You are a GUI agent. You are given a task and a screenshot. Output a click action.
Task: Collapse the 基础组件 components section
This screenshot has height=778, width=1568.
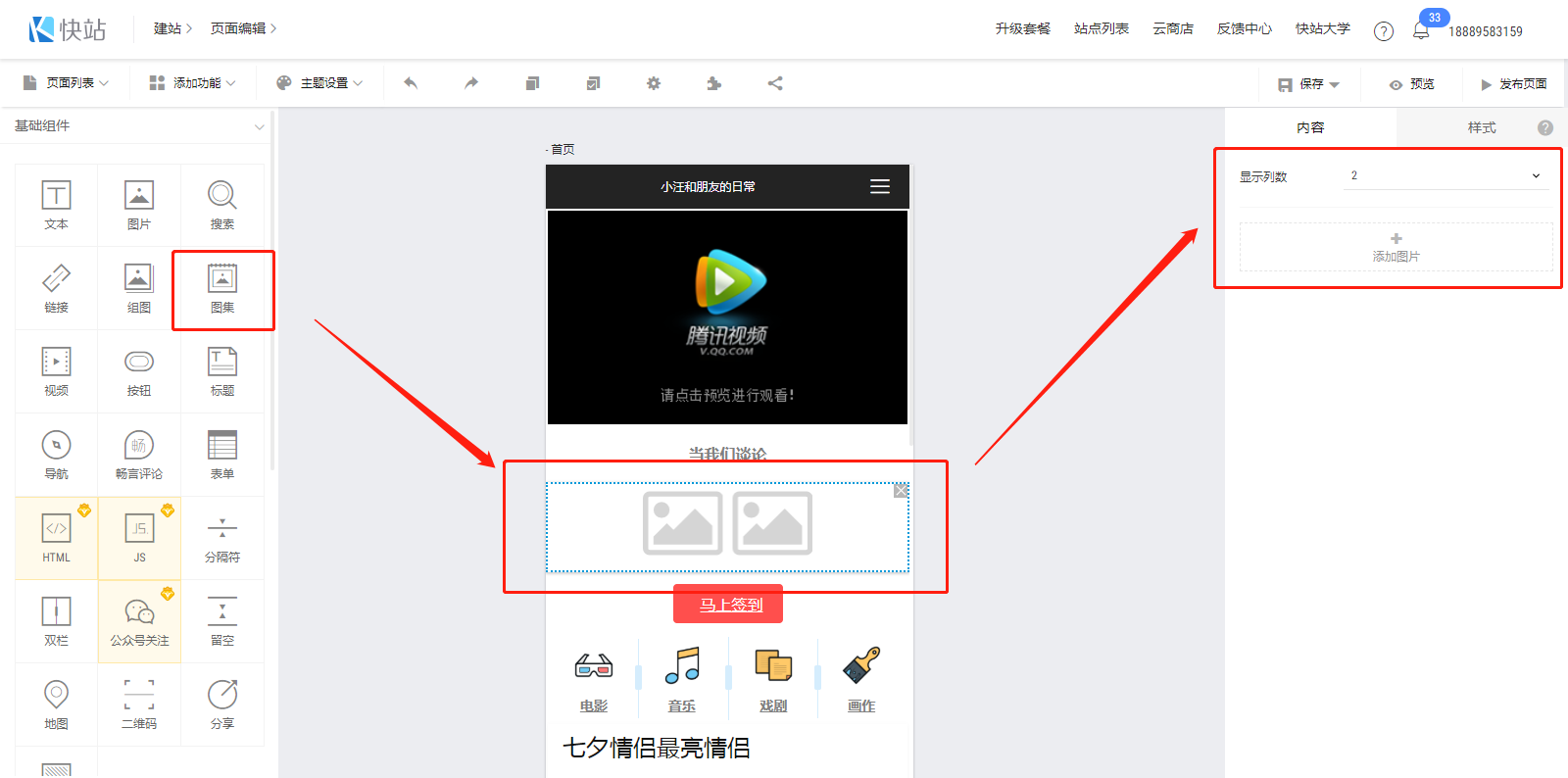(259, 126)
